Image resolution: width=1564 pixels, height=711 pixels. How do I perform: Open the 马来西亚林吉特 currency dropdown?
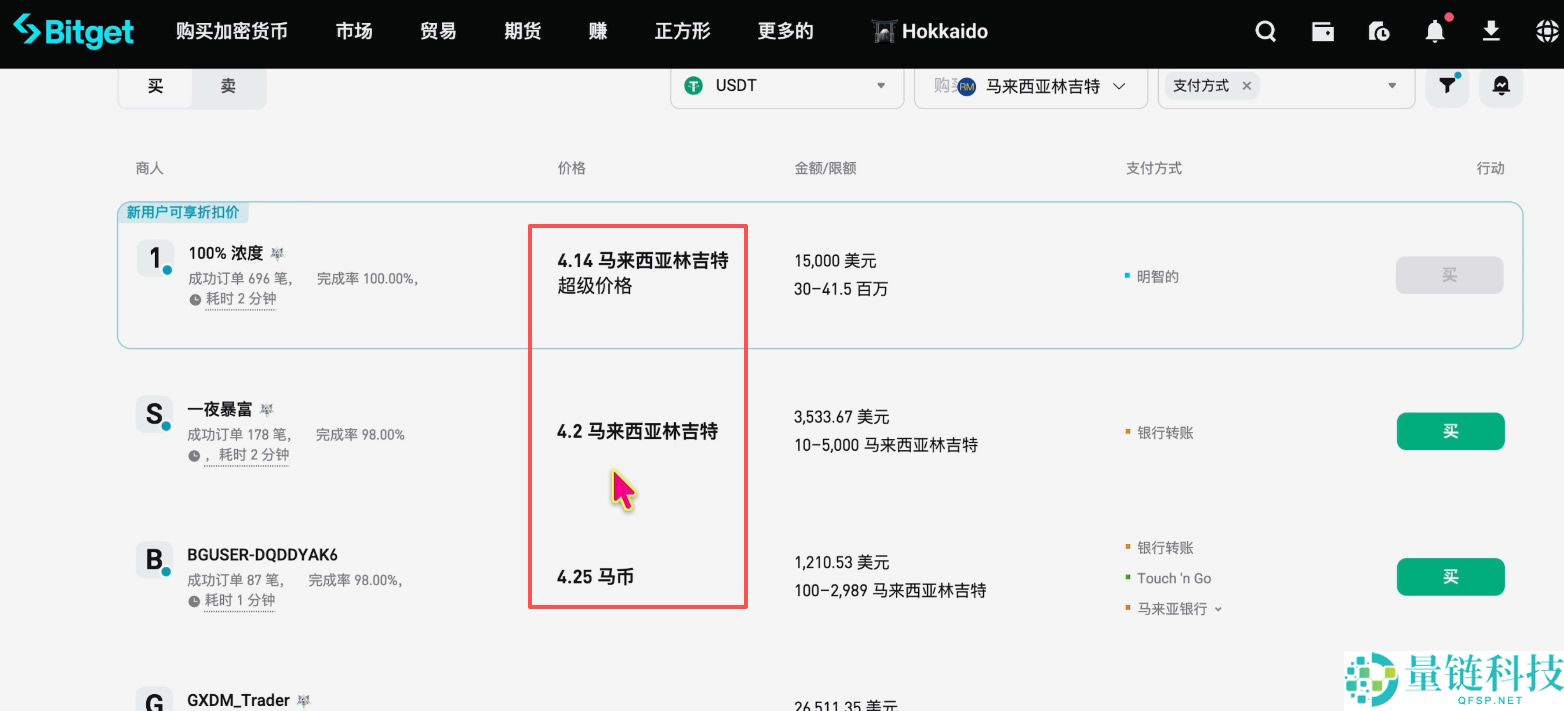pos(1030,86)
